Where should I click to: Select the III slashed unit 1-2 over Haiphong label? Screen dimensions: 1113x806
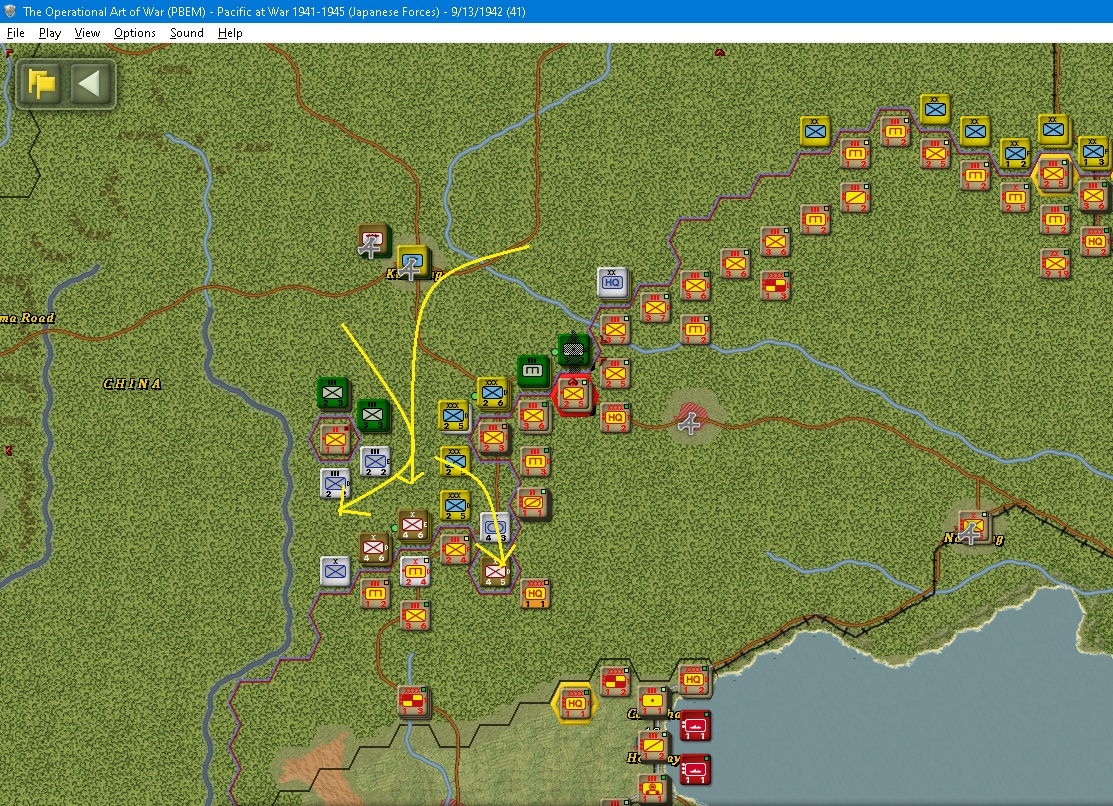tap(652, 746)
